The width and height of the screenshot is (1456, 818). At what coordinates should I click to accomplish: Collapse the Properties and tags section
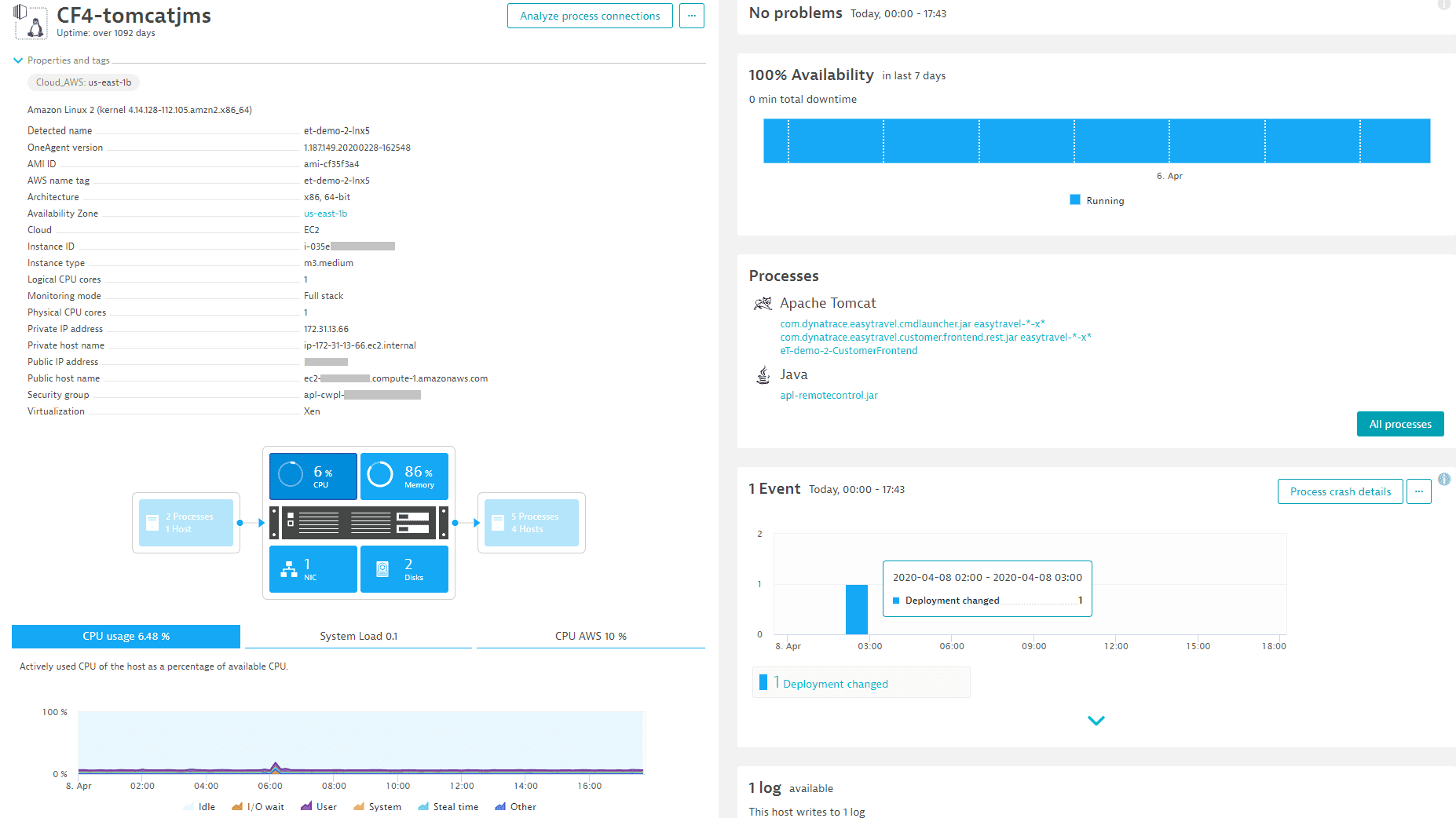pyautogui.click(x=18, y=60)
